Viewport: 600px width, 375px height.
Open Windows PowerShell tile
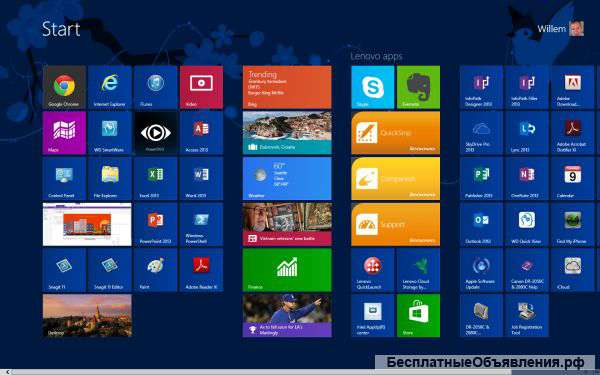201,224
